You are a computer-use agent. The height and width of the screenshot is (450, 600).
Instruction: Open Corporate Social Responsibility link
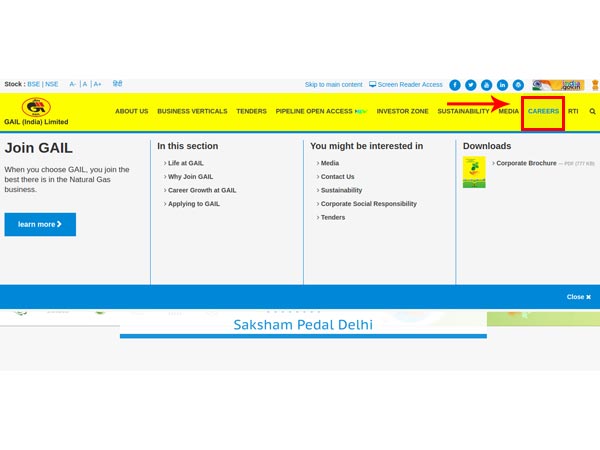click(x=369, y=204)
